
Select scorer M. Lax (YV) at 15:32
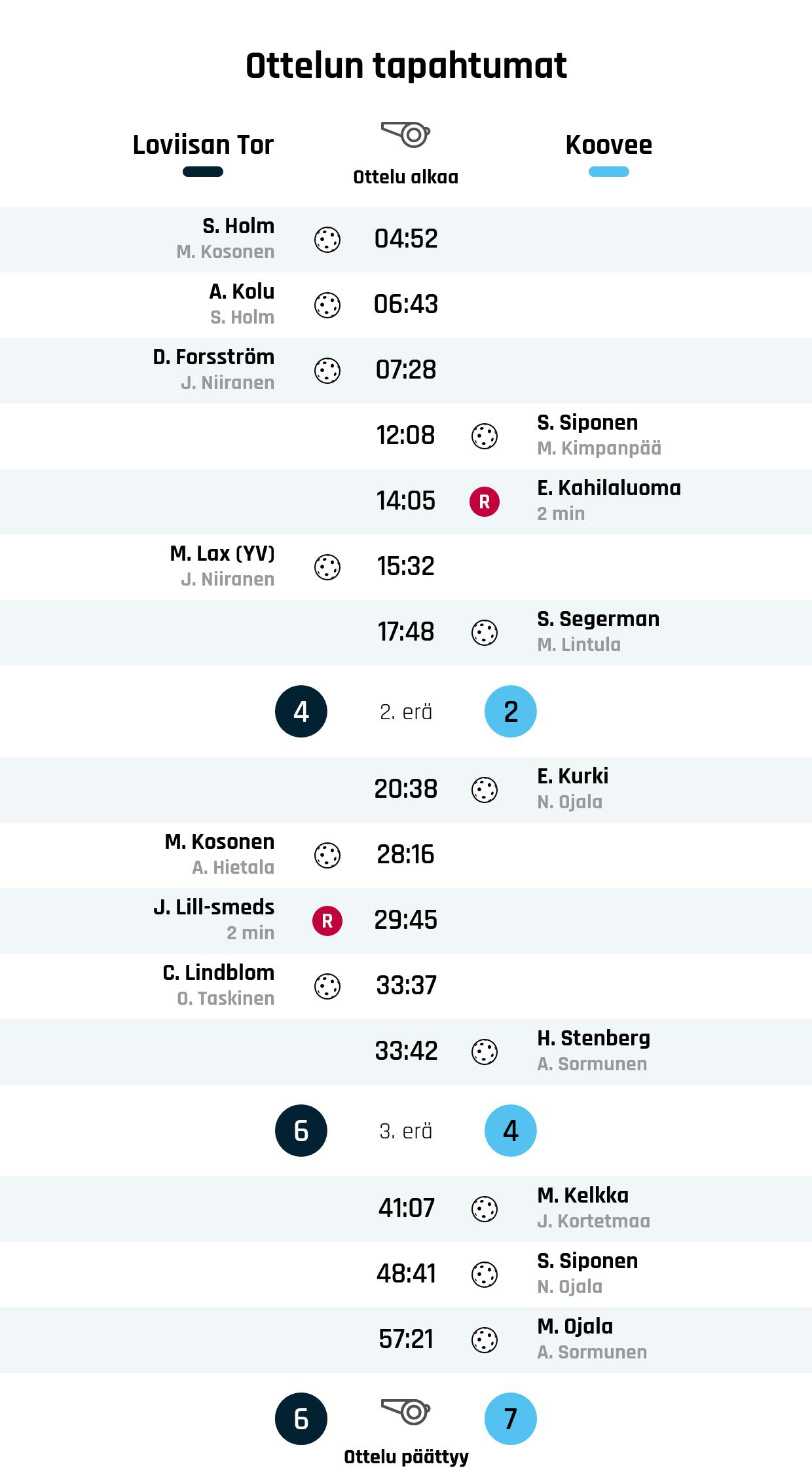coord(222,553)
